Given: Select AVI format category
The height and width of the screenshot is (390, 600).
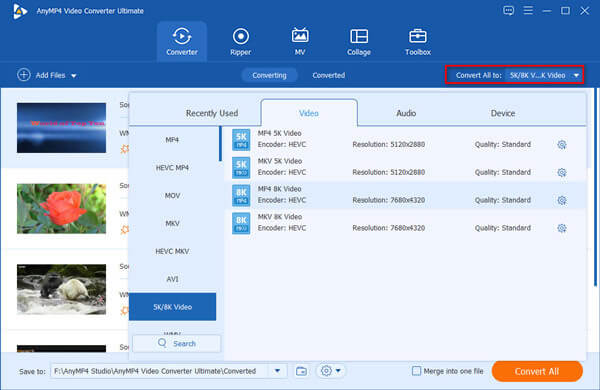Looking at the screenshot, I should click(x=172, y=279).
